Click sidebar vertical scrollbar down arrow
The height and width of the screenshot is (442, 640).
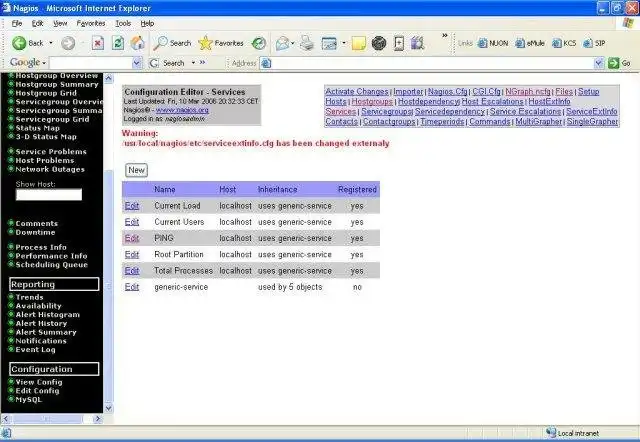[109, 408]
